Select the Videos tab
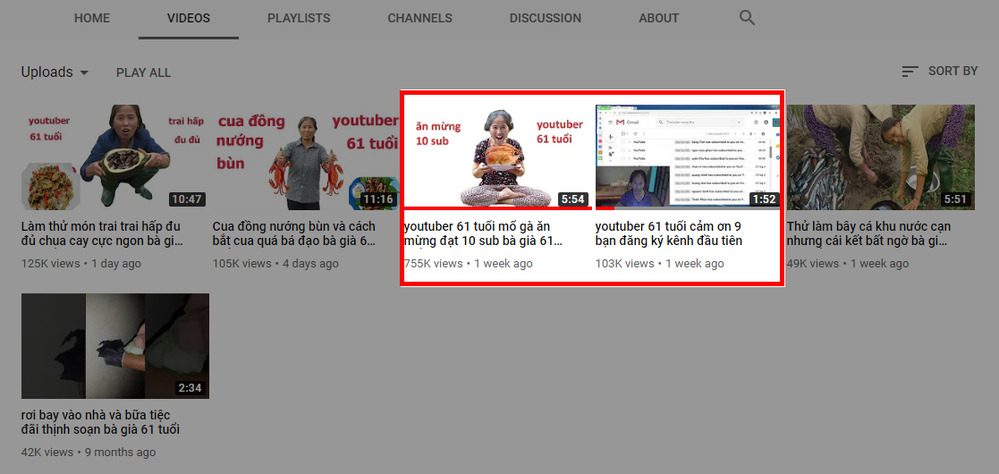Viewport: 999px width, 474px height. coord(188,18)
